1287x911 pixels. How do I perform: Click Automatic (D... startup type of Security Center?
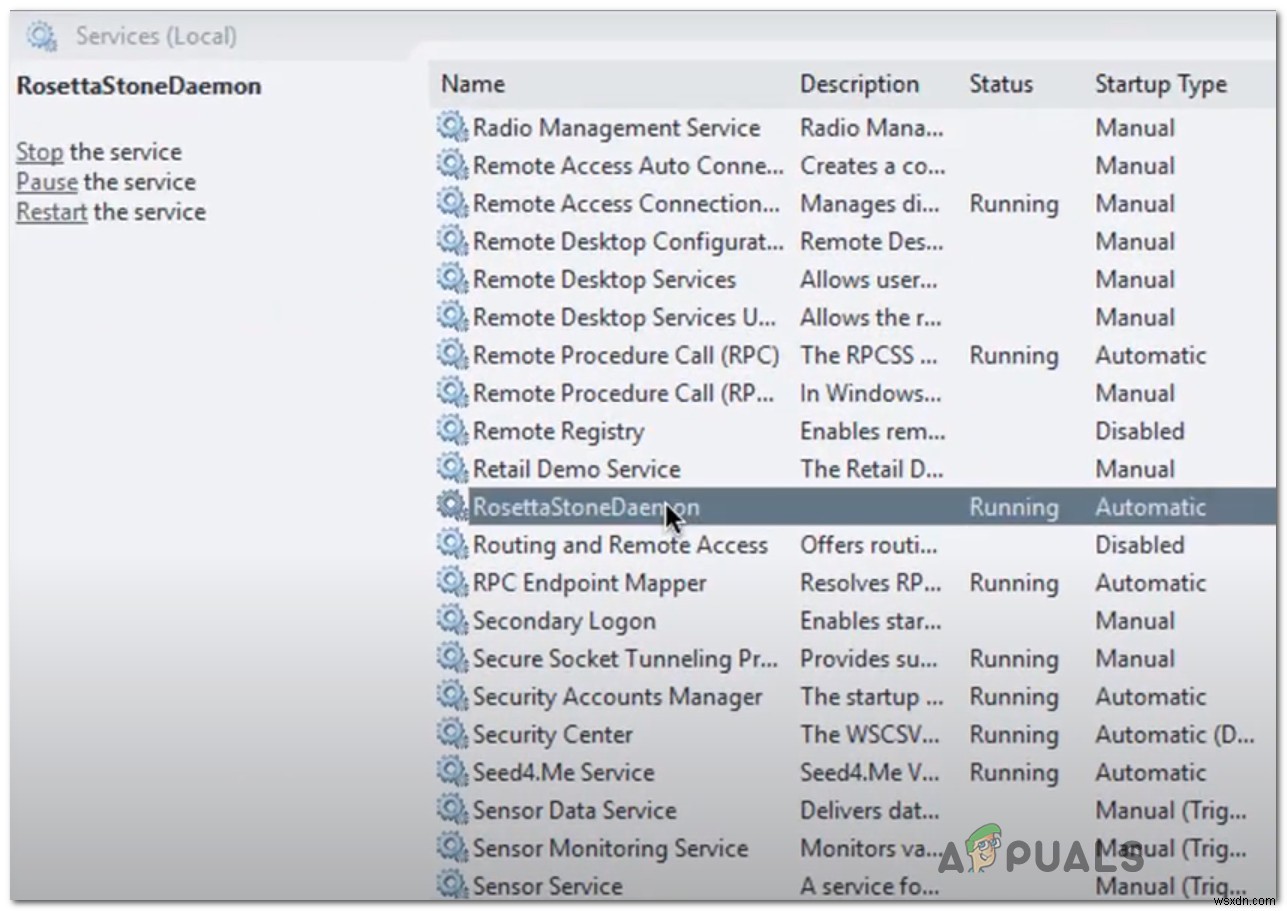1175,735
